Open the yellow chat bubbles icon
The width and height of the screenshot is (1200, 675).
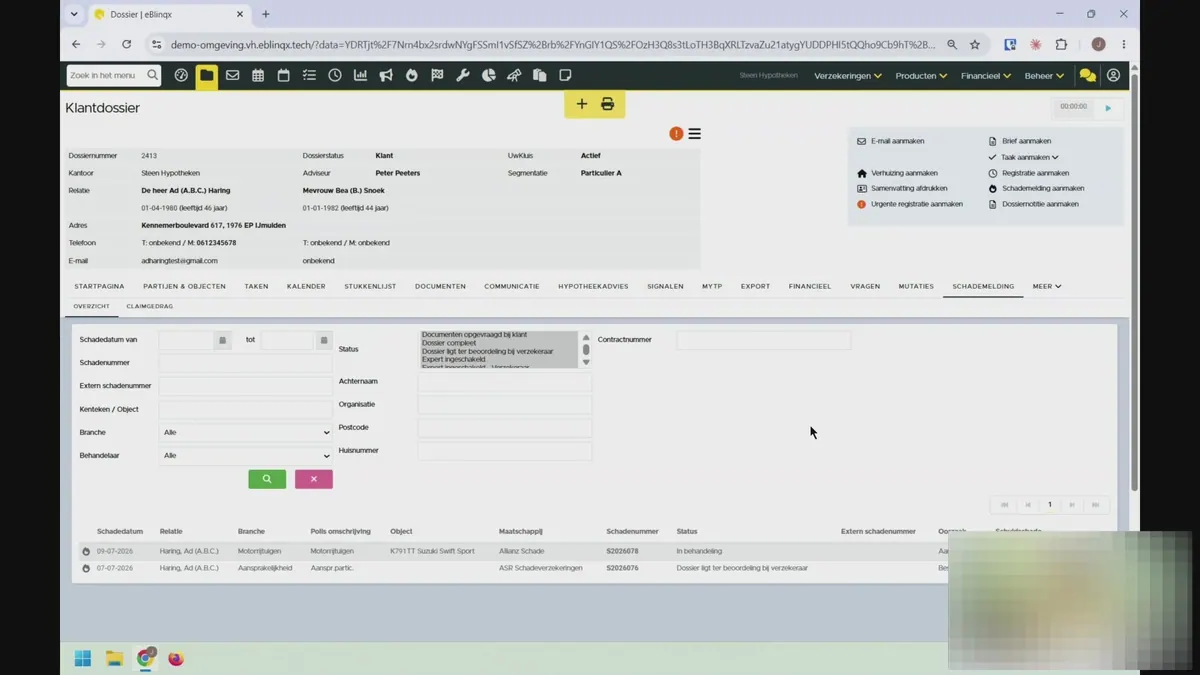pos(1087,75)
